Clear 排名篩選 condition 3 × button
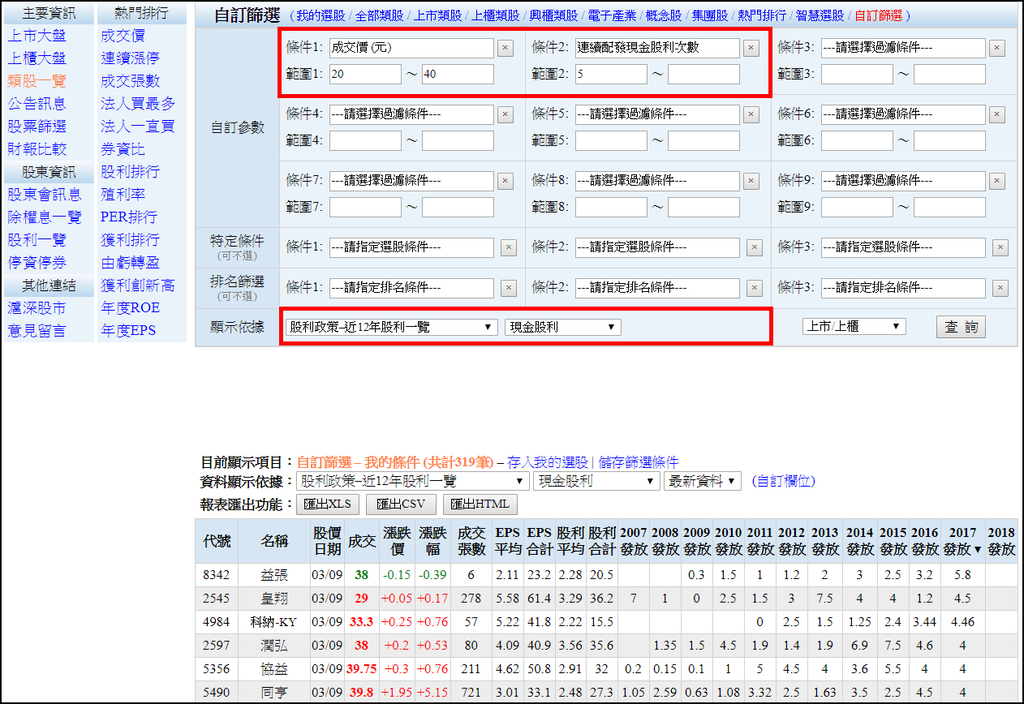 [x=1000, y=288]
